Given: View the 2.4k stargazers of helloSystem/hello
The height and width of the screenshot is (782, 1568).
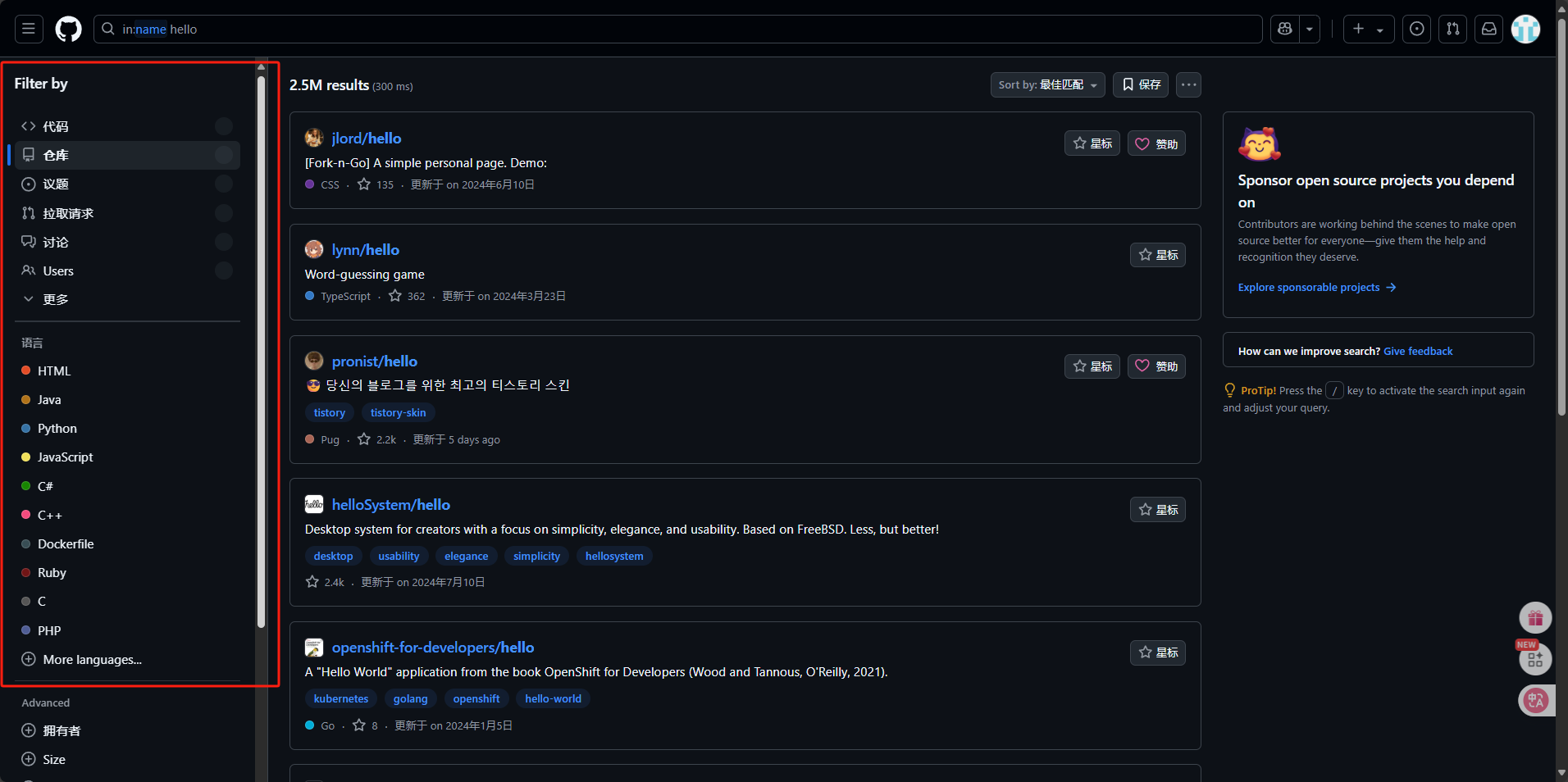Looking at the screenshot, I should point(325,582).
